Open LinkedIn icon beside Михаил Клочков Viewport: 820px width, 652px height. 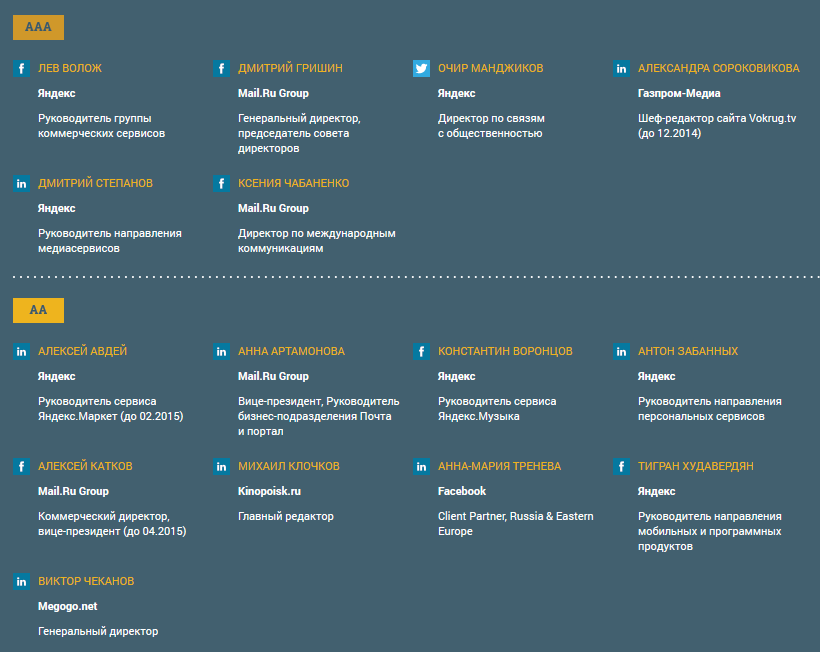221,466
